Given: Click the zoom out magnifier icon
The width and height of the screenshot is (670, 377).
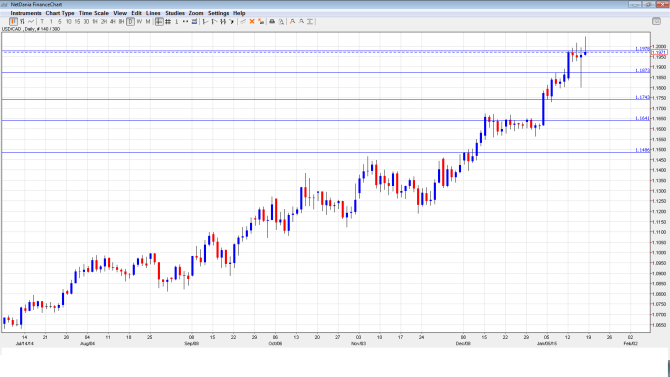Looking at the screenshot, I should (x=301, y=21).
